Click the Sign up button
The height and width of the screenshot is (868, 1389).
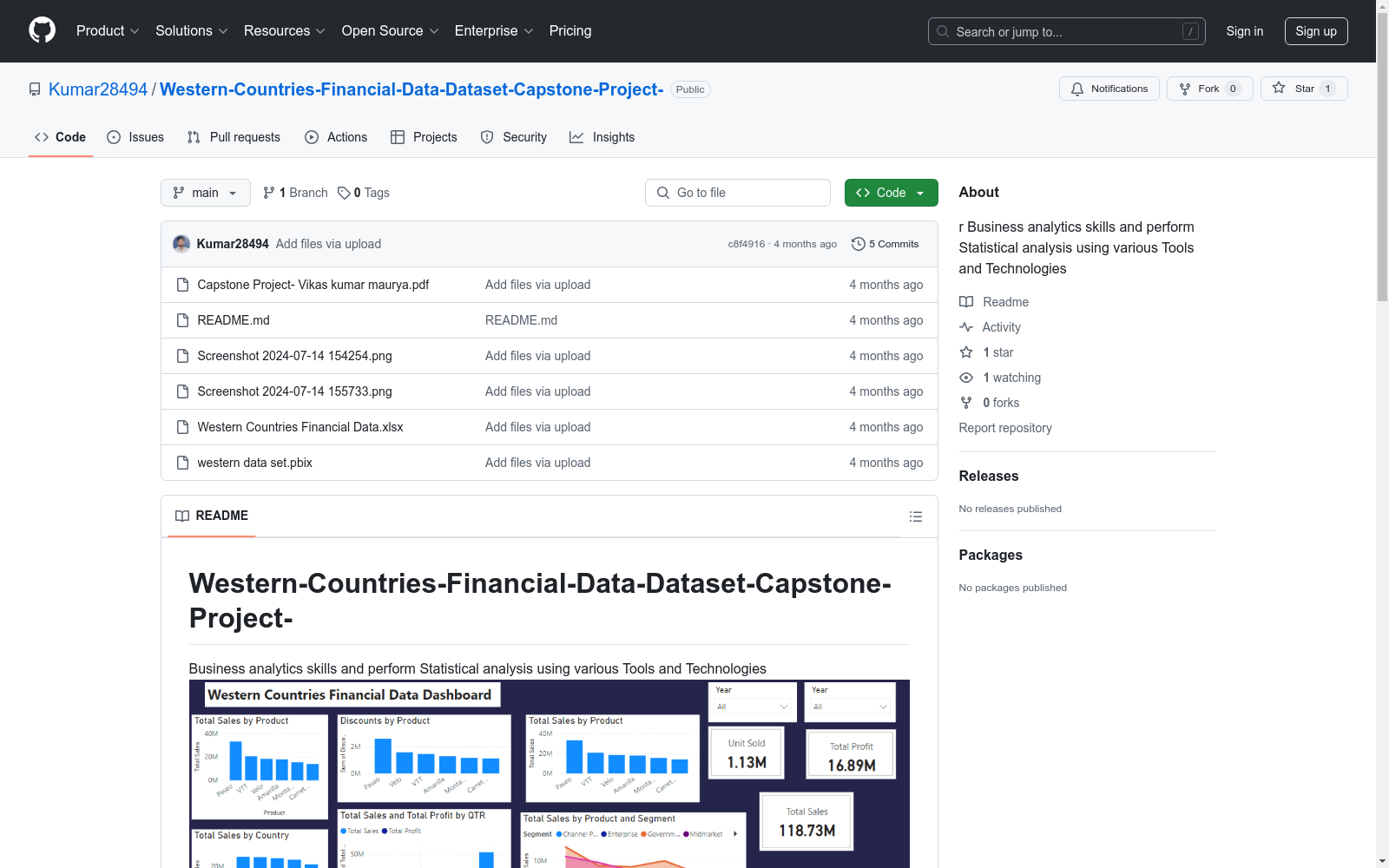1316,31
